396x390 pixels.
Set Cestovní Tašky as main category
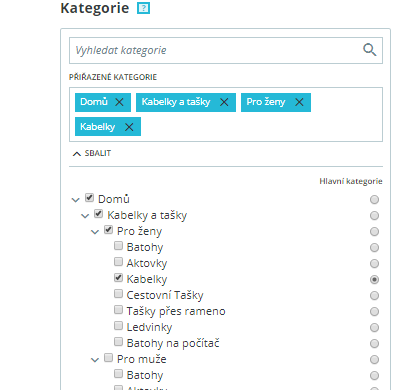point(374,296)
